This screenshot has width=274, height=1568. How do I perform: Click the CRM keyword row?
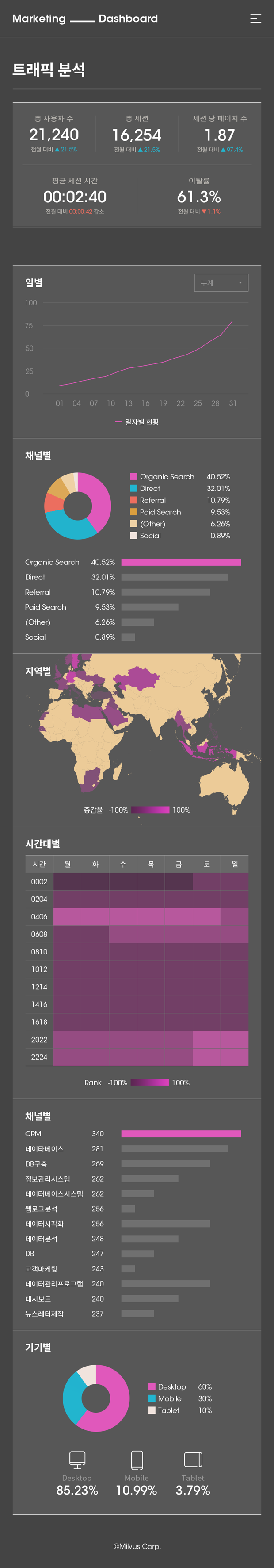pyautogui.click(x=133, y=1134)
